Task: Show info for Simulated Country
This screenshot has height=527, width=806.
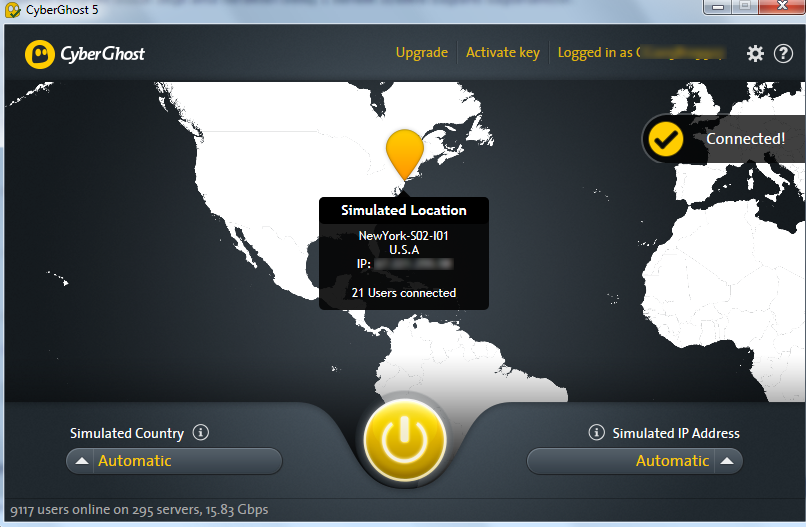Action: pyautogui.click(x=200, y=432)
